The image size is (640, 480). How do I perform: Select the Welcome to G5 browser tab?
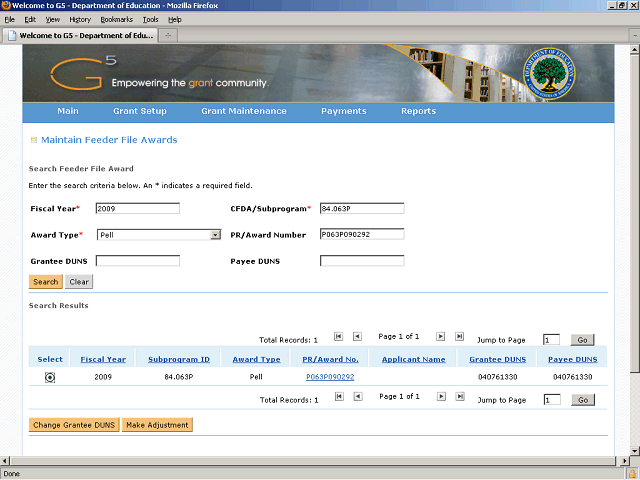(80, 36)
